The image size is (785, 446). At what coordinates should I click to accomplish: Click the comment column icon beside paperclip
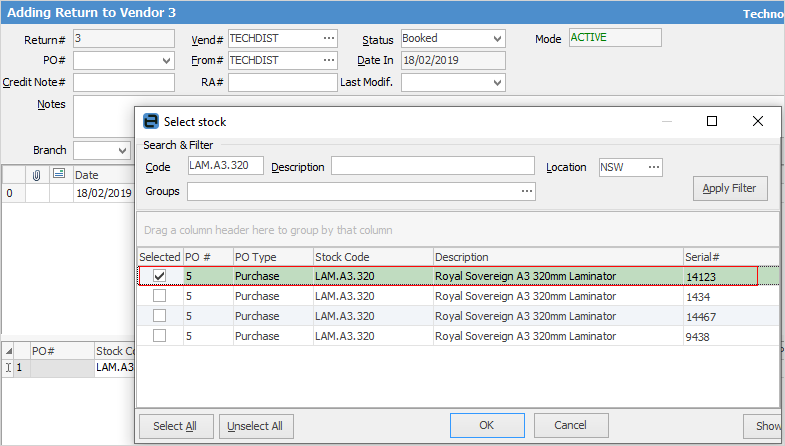58,174
